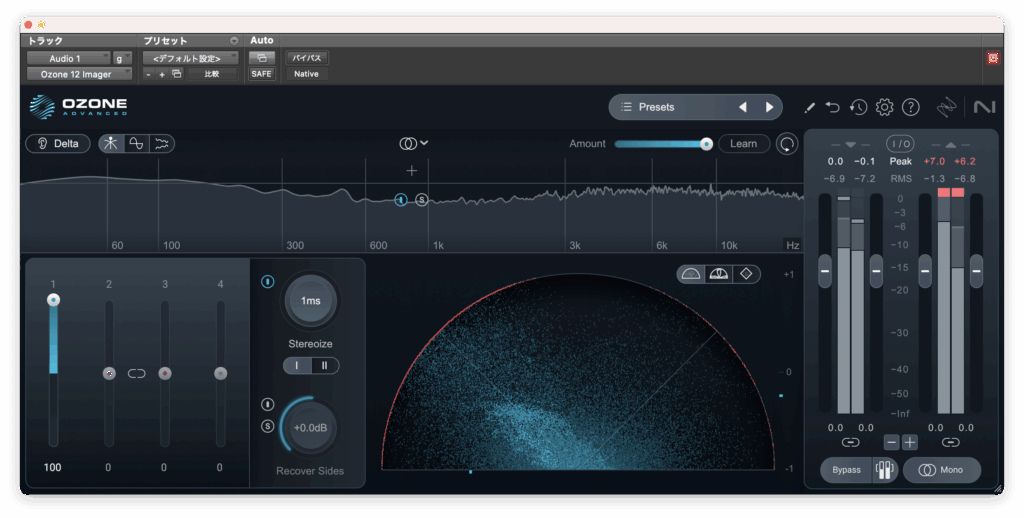Image resolution: width=1024 pixels, height=518 pixels.
Task: Click the link icon between bands 2 and 3
Action: click(137, 373)
